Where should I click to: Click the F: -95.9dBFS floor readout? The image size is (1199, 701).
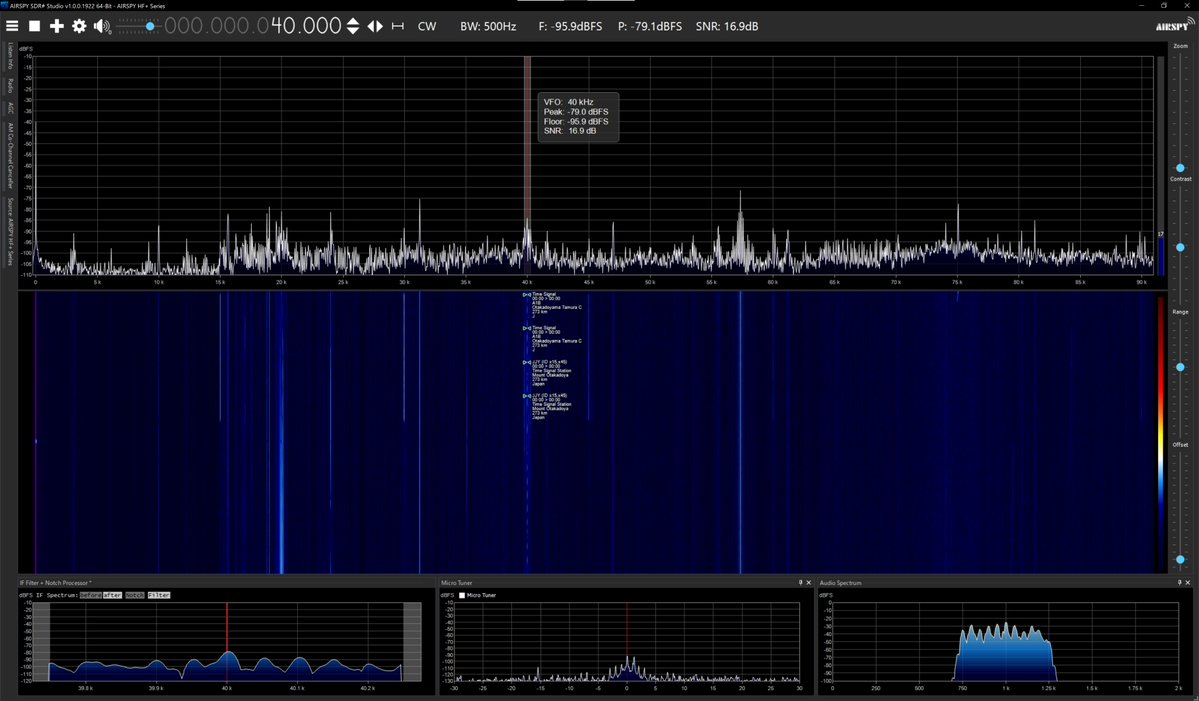pyautogui.click(x=570, y=26)
